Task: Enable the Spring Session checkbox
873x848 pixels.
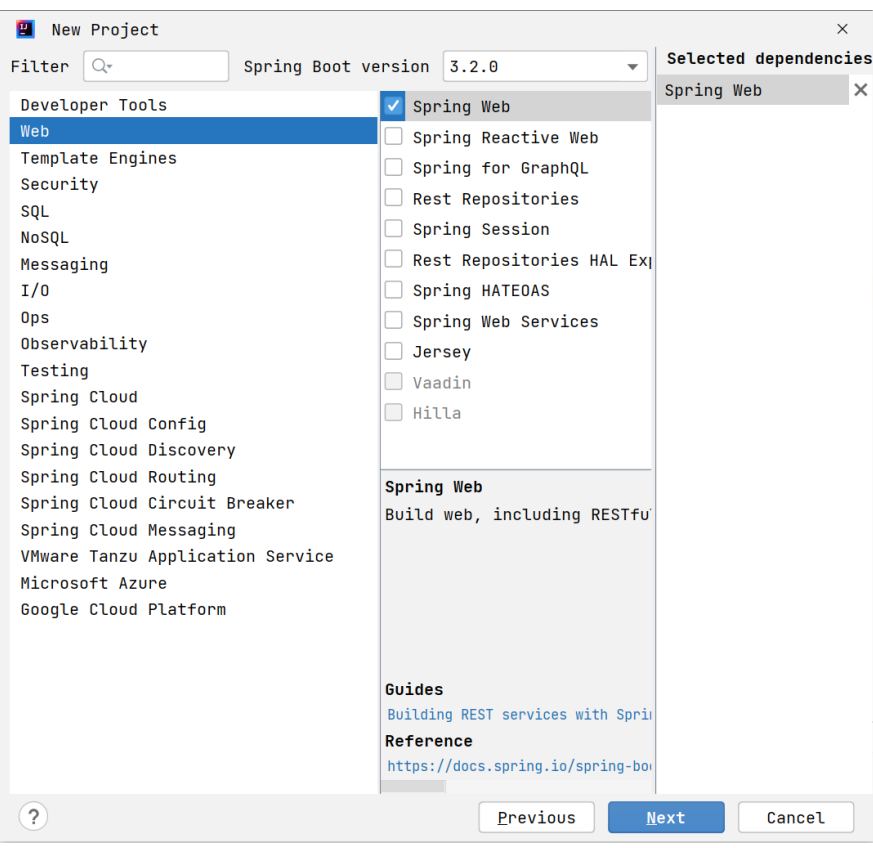Action: click(x=394, y=228)
